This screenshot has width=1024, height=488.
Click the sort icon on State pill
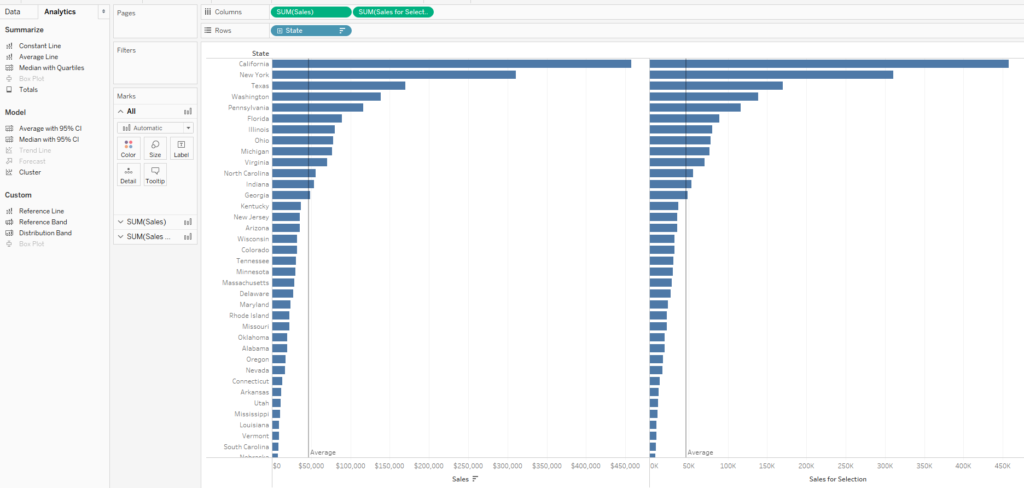342,31
